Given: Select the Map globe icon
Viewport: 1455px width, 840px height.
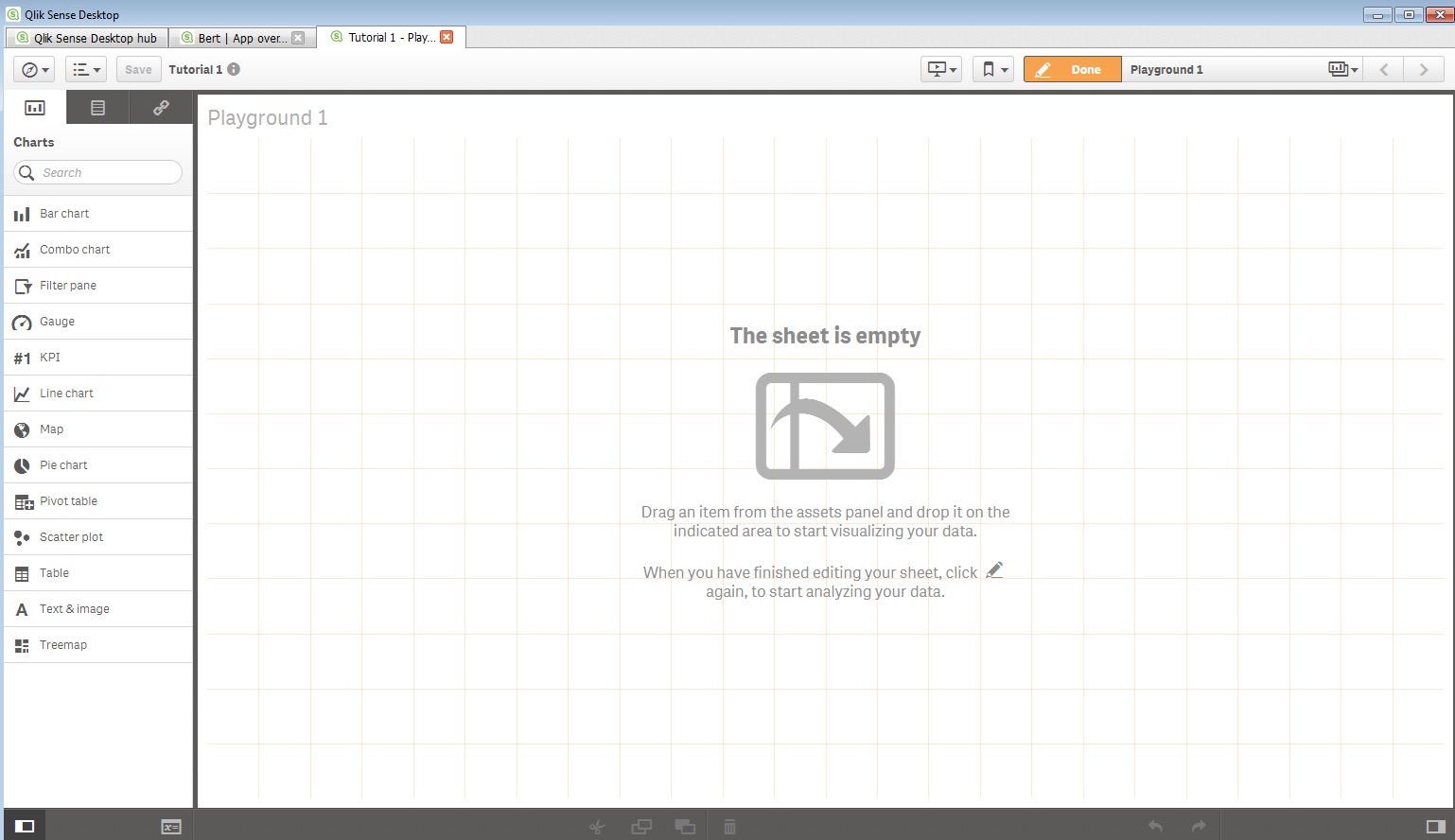Looking at the screenshot, I should tap(22, 430).
